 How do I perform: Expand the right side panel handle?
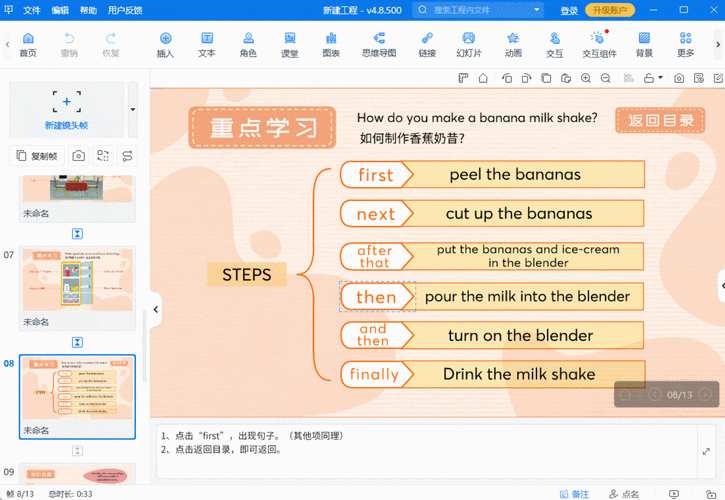click(722, 286)
